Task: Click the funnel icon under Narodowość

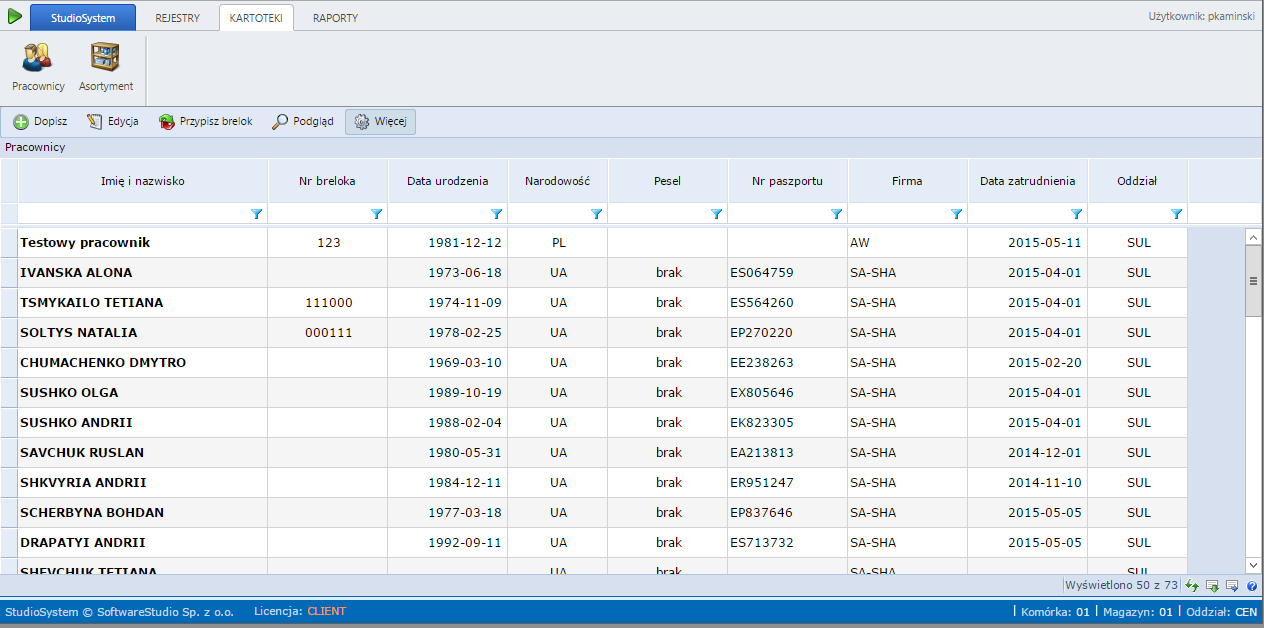Action: 597,214
